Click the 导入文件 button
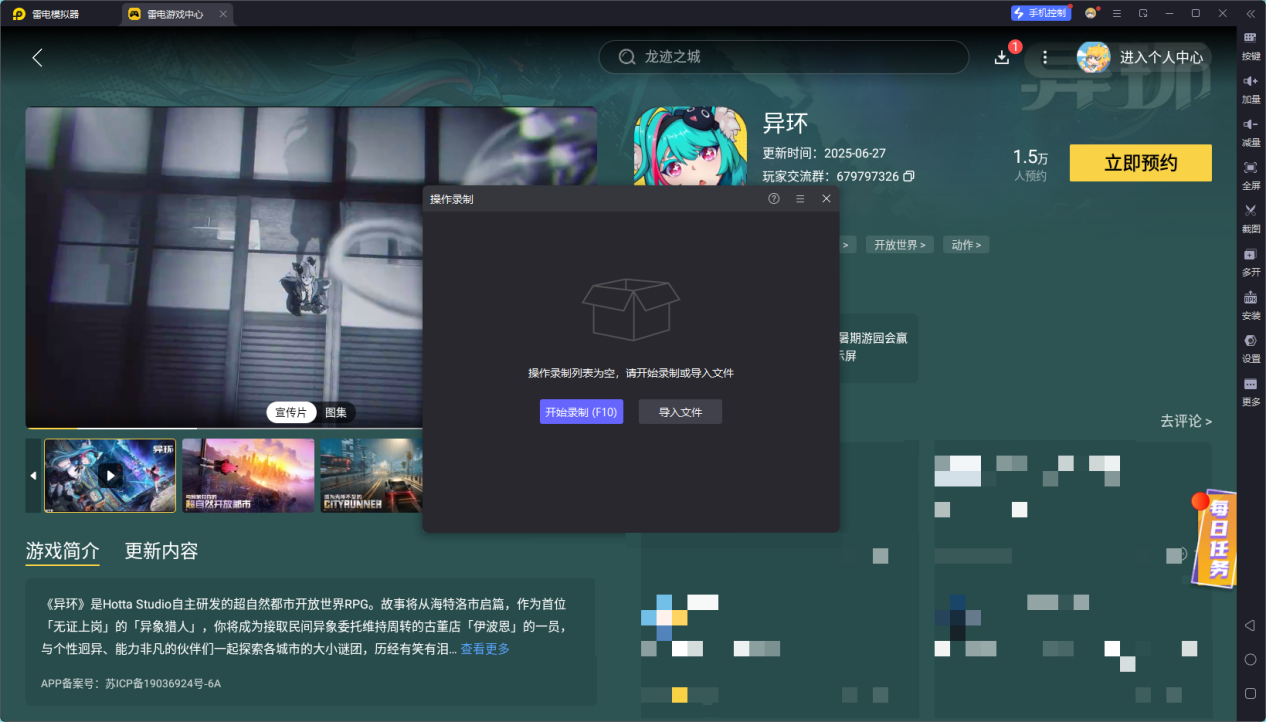The width and height of the screenshot is (1266, 722). (x=680, y=412)
